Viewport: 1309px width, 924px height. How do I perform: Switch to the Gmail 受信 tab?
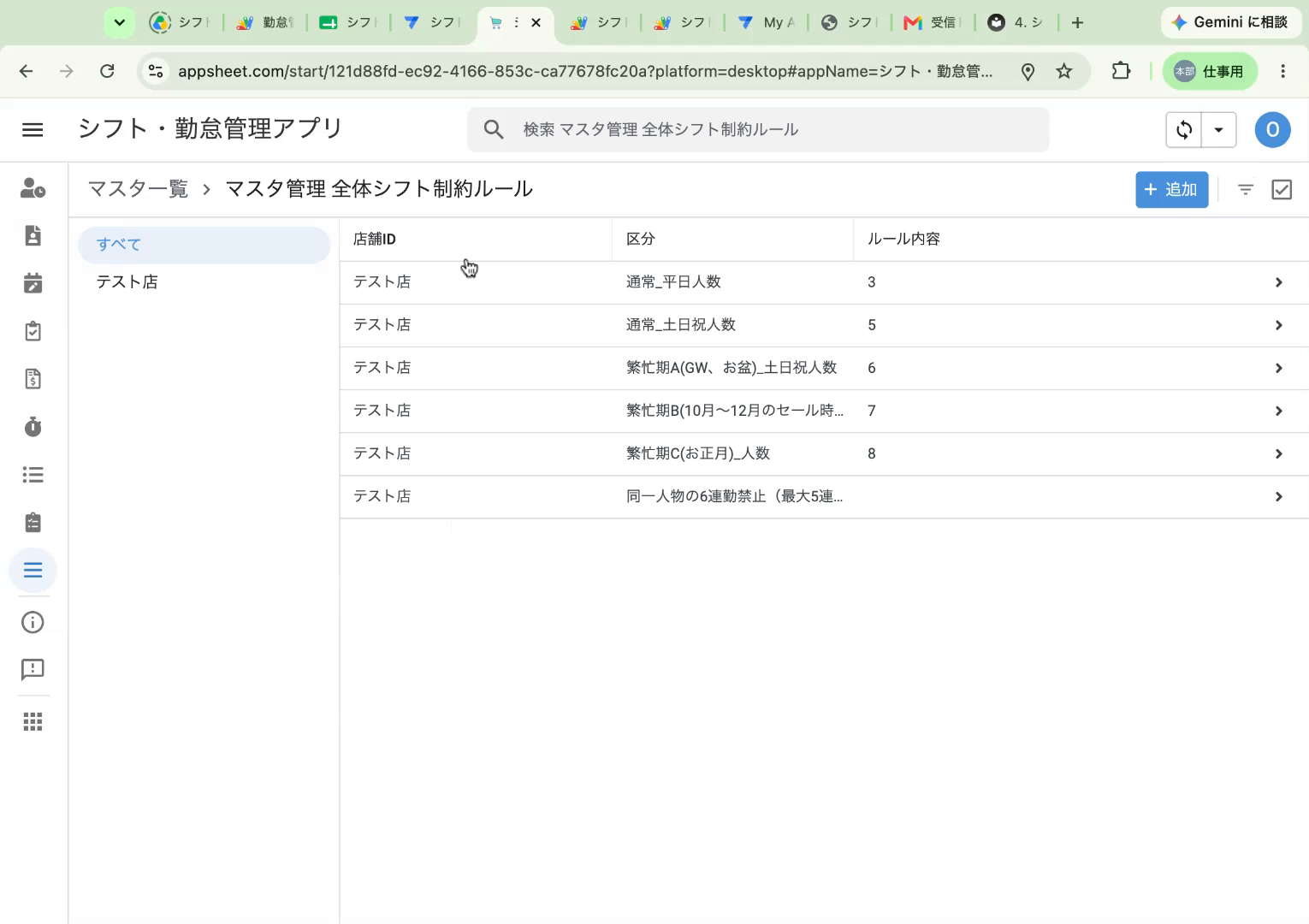click(x=933, y=22)
